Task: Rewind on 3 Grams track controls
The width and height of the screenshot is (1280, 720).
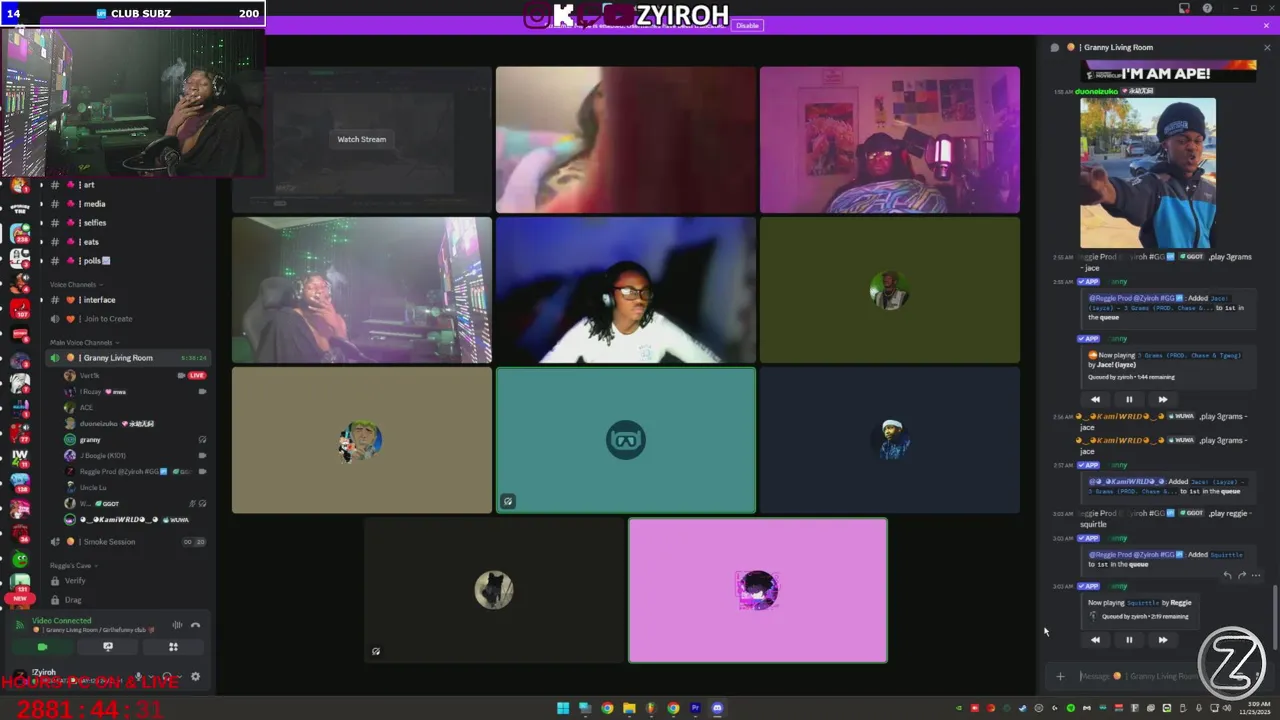Action: point(1095,399)
